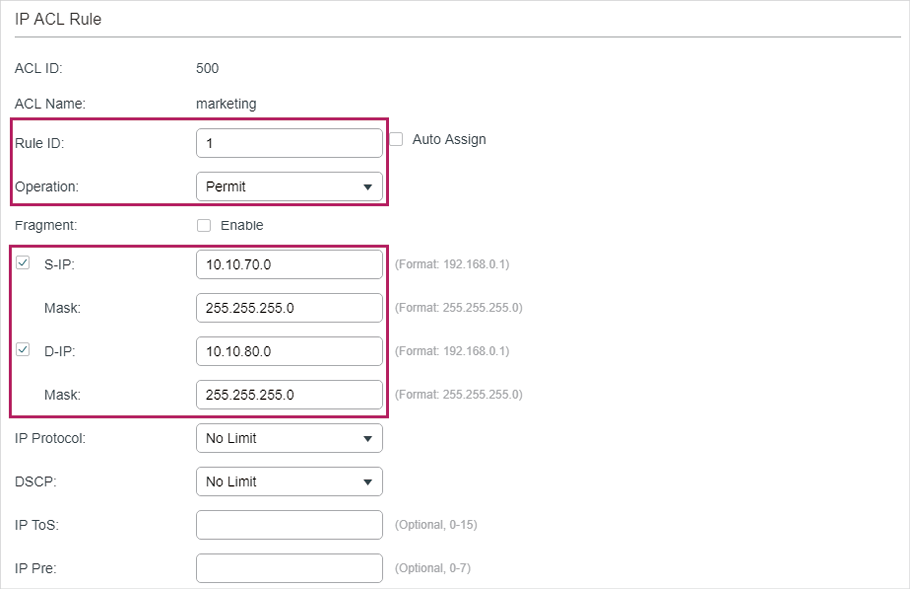Open the DSCP No Limit dropdown

[289, 482]
